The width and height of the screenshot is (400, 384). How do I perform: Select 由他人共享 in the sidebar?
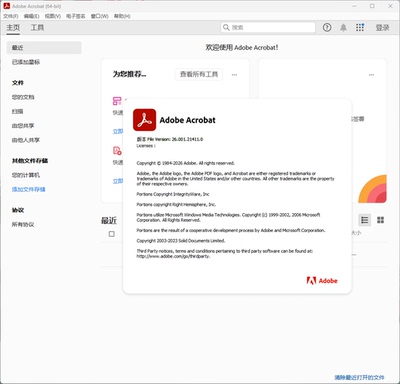(x=26, y=140)
